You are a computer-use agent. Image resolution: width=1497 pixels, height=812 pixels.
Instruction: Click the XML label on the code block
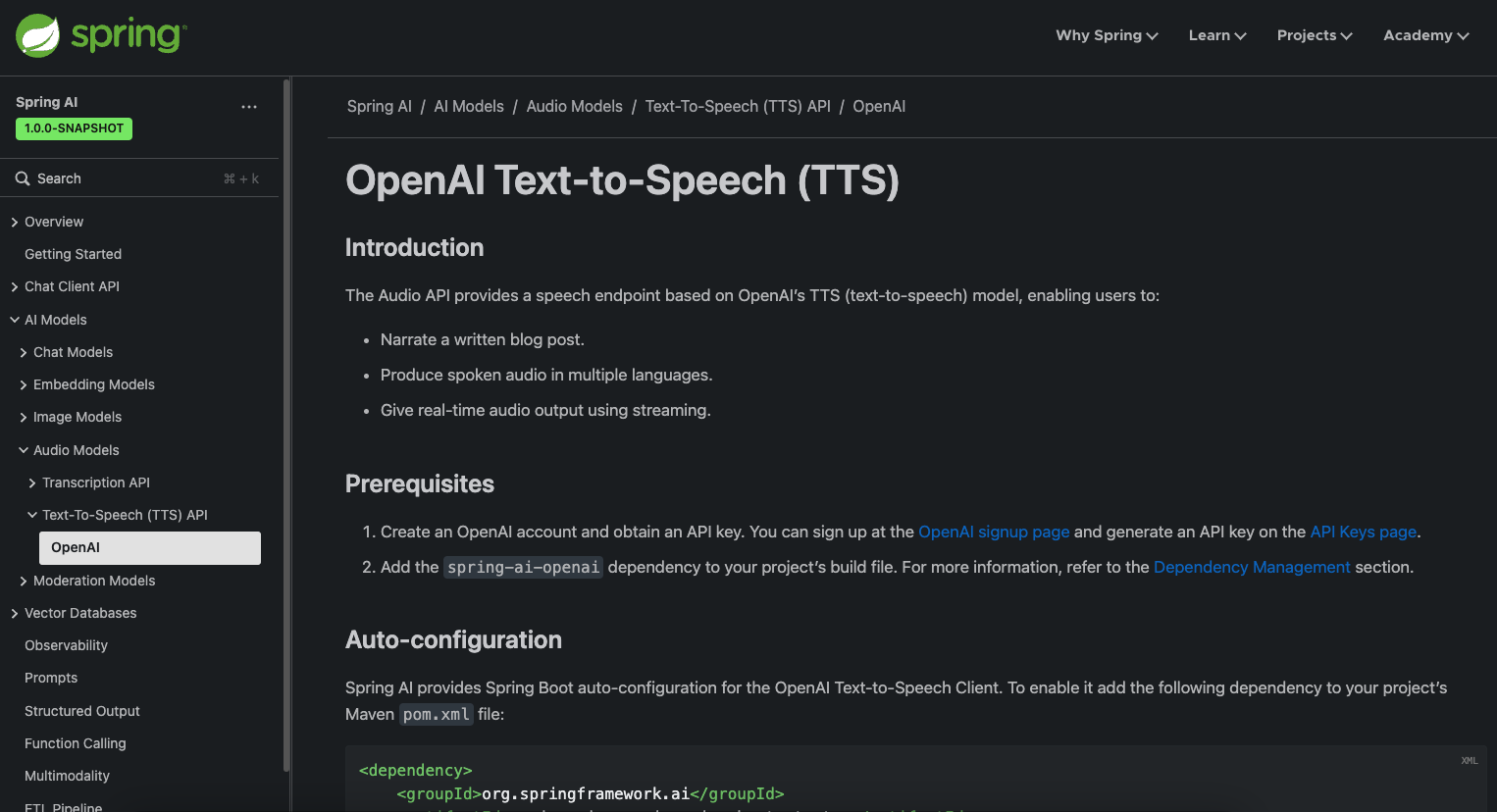click(1469, 760)
